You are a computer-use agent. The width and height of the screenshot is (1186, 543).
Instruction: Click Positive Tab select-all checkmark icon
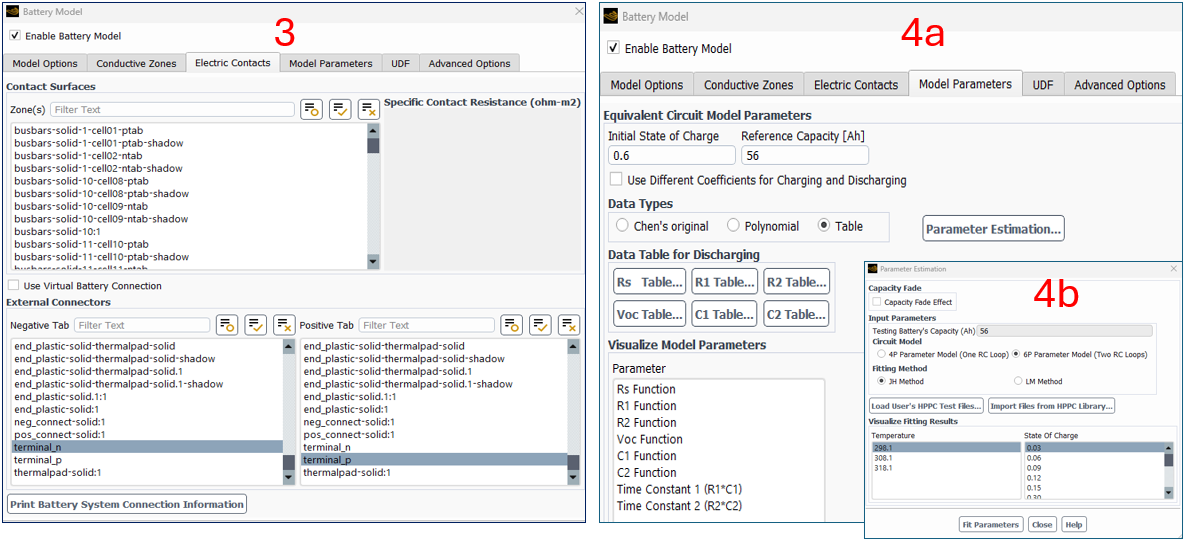click(x=541, y=325)
